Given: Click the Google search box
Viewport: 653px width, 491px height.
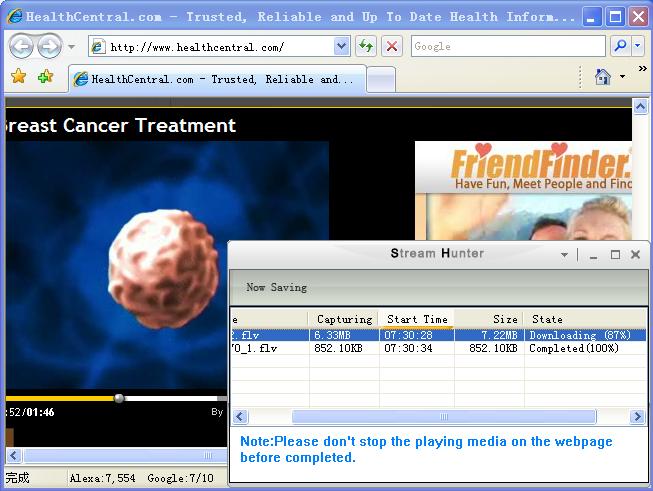Looking at the screenshot, I should (x=508, y=46).
